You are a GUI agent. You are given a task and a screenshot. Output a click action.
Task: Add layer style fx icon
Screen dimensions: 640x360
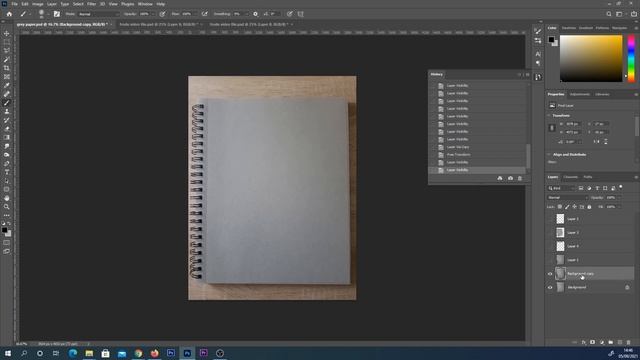[x=584, y=342]
